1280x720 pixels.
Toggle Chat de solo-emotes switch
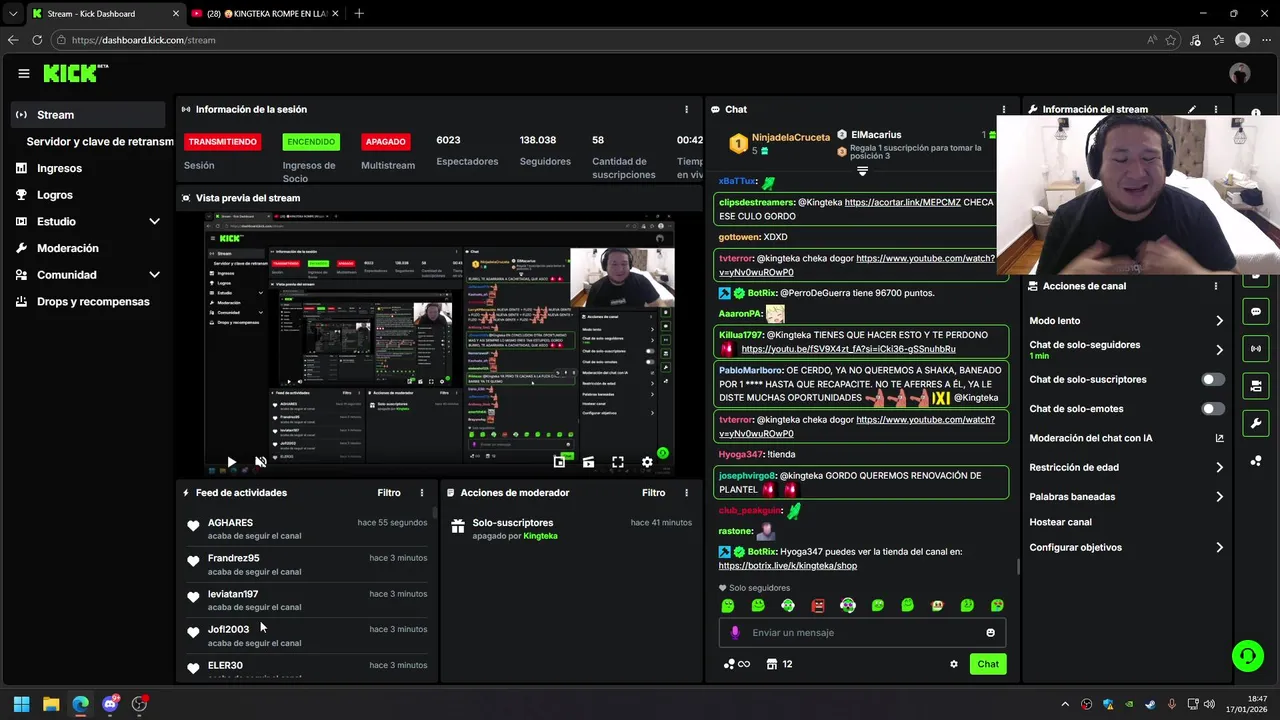[x=1213, y=409]
